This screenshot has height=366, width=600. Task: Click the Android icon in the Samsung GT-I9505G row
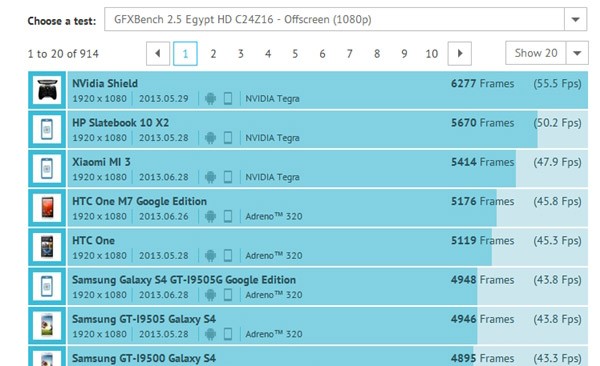click(210, 295)
